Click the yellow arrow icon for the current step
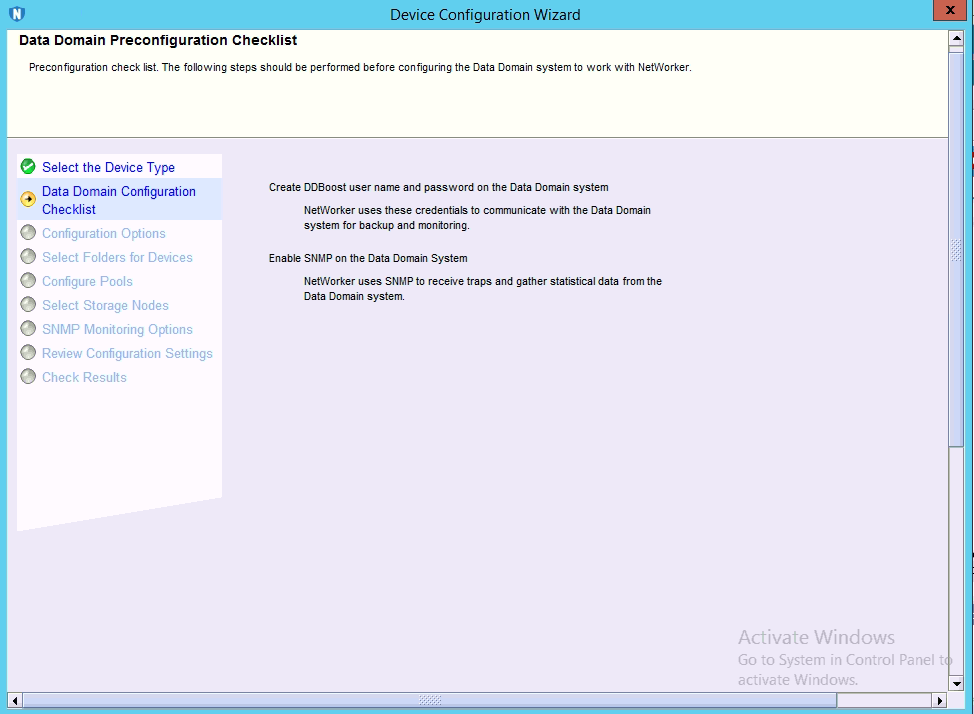974x714 pixels. point(28,199)
